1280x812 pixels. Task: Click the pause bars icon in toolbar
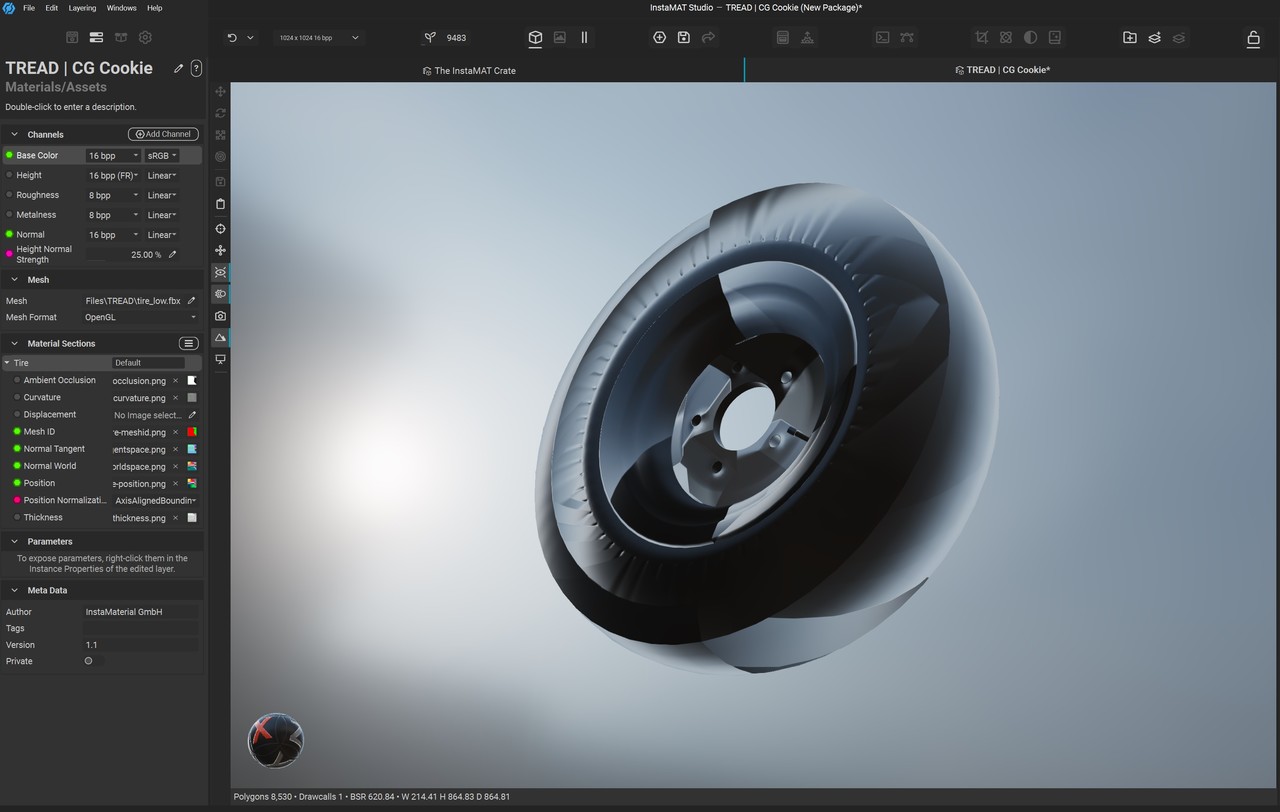click(584, 38)
